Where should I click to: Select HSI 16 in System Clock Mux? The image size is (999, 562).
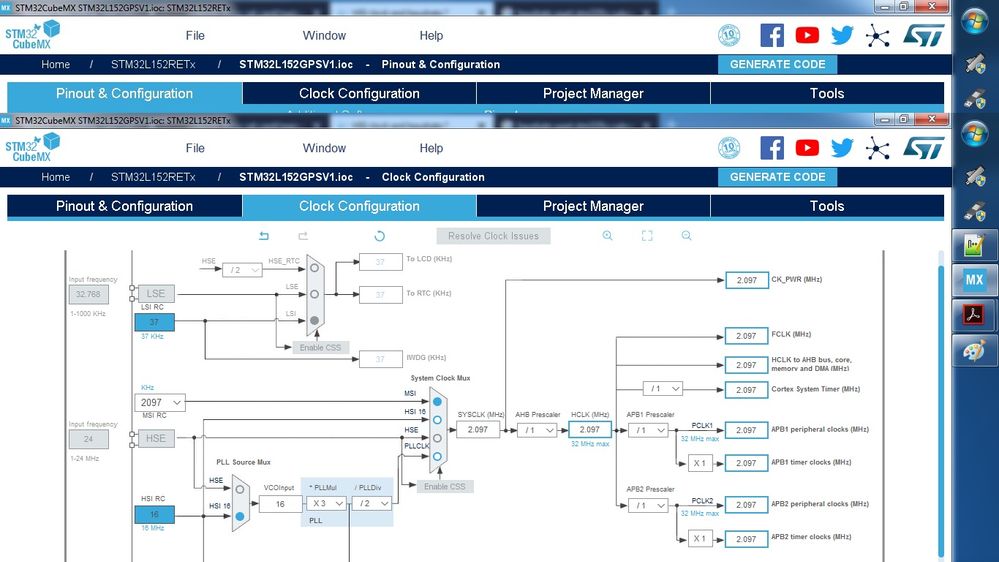click(x=437, y=420)
